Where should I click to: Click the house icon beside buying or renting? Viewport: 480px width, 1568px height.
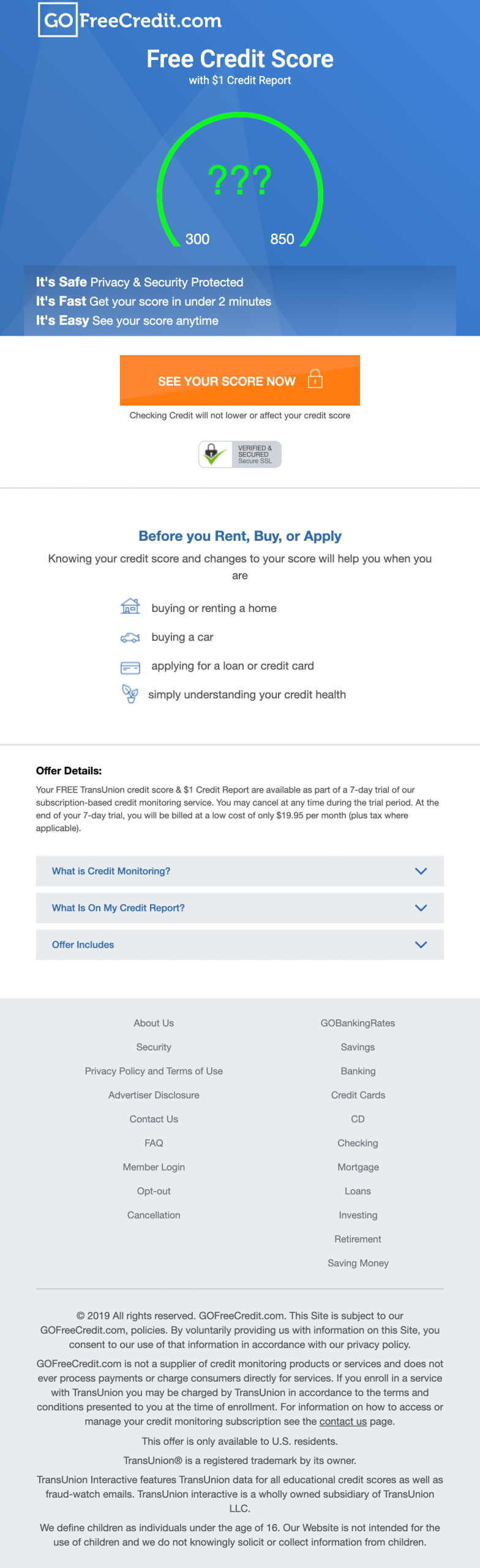click(x=130, y=606)
